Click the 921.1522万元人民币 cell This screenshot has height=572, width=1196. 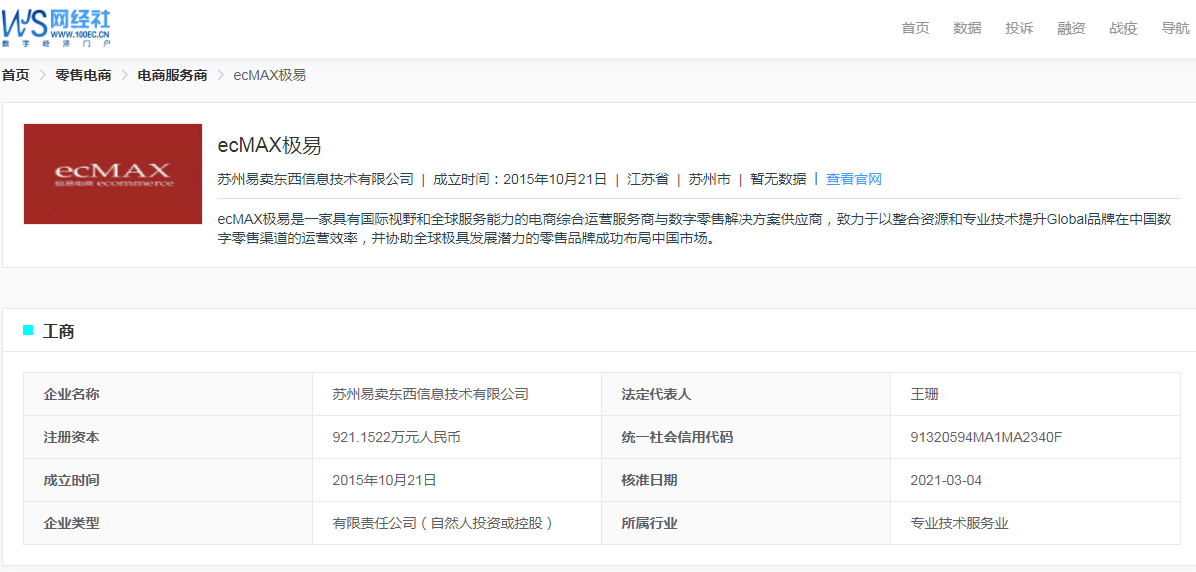point(457,437)
